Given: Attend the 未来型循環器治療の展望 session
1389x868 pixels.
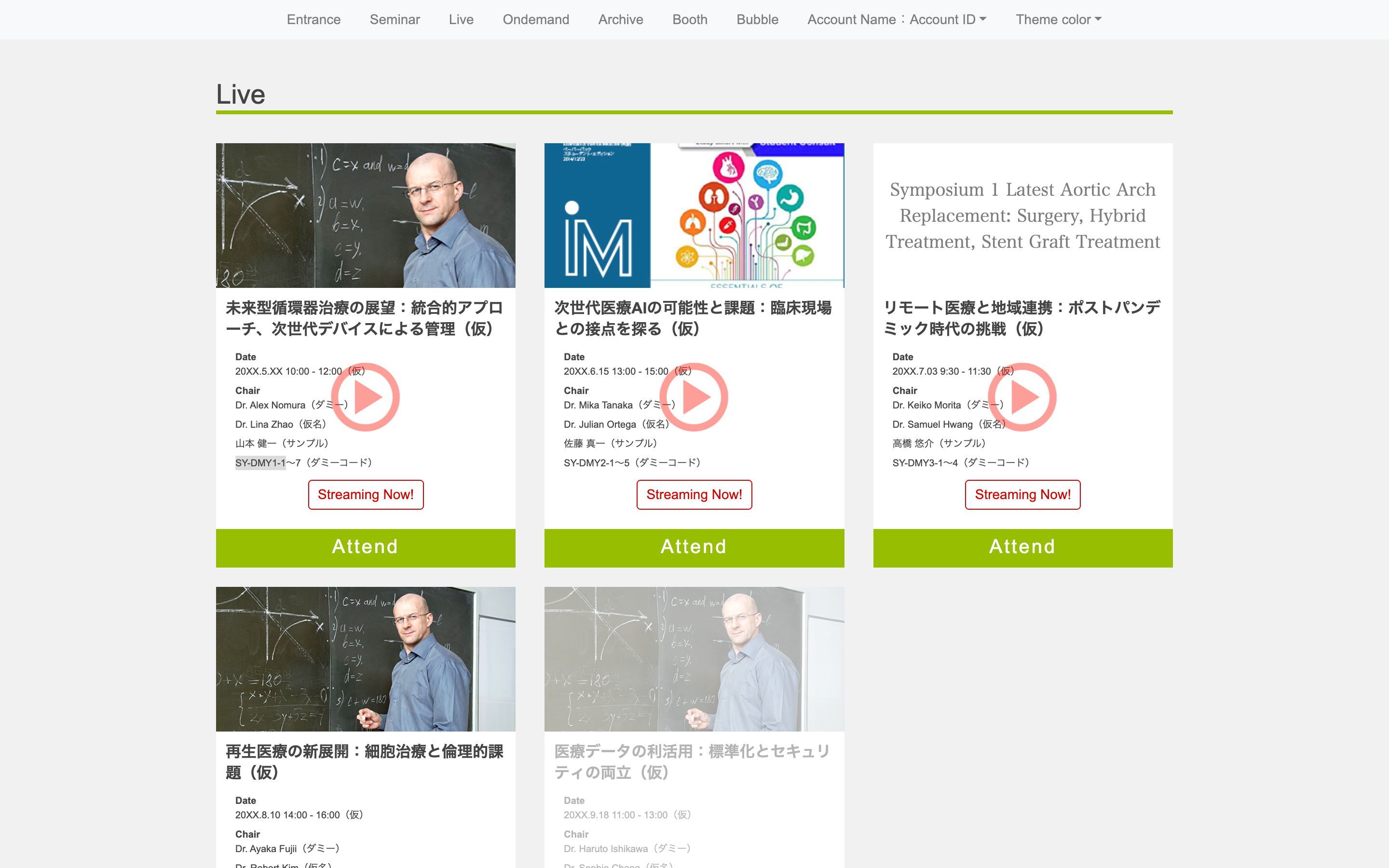Looking at the screenshot, I should 366,546.
